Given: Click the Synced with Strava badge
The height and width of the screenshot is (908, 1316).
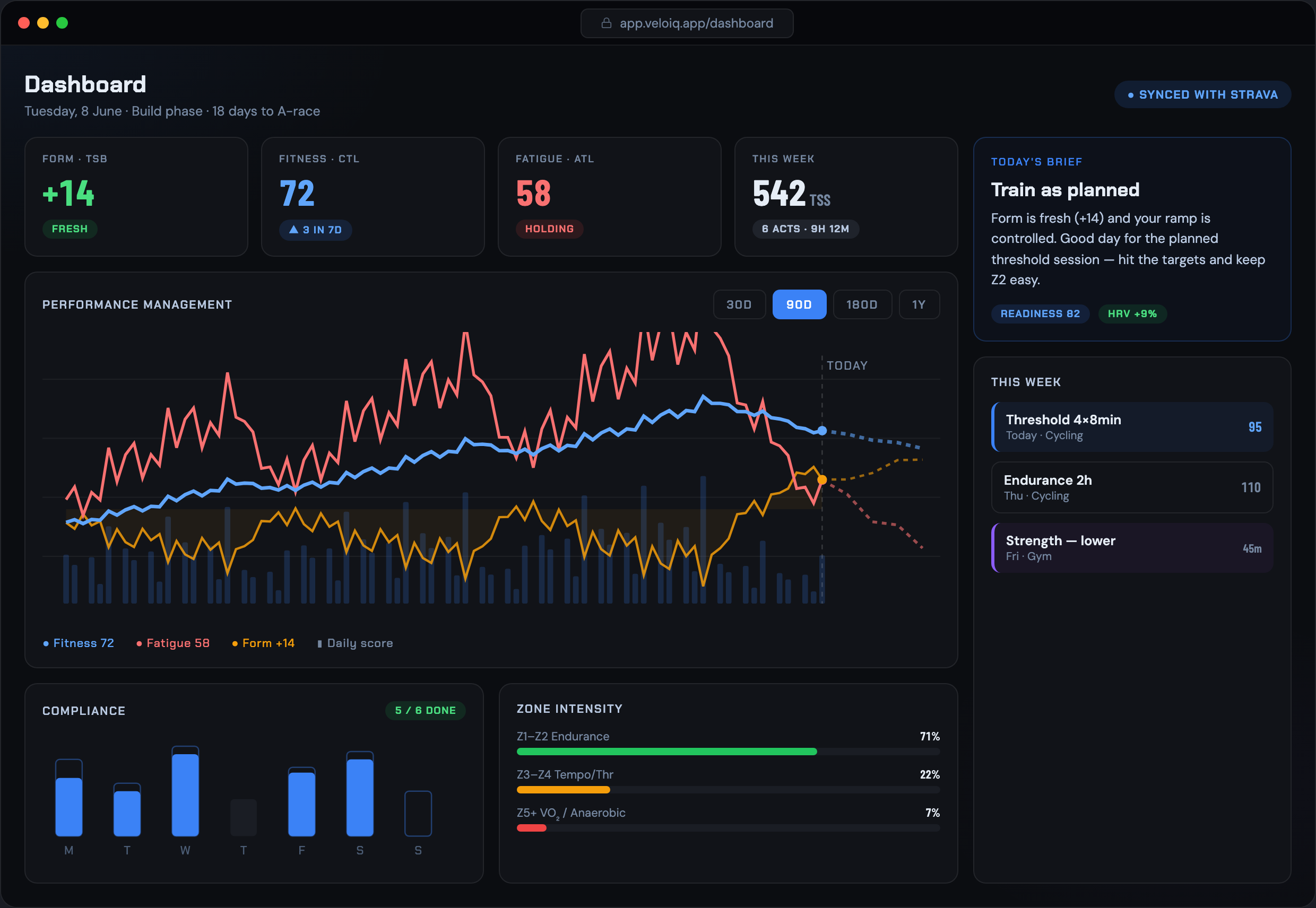Looking at the screenshot, I should (x=1202, y=94).
